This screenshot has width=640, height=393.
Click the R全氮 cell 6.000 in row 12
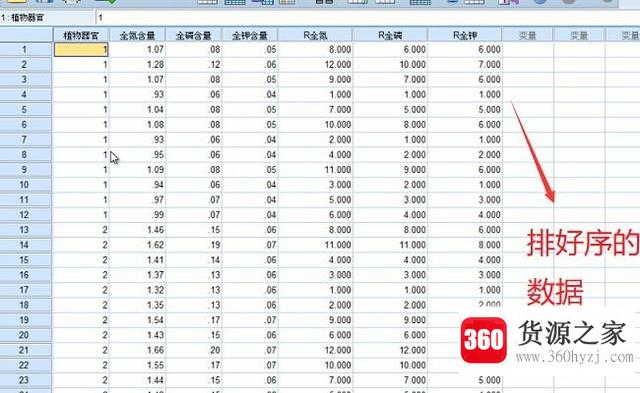[x=316, y=215]
